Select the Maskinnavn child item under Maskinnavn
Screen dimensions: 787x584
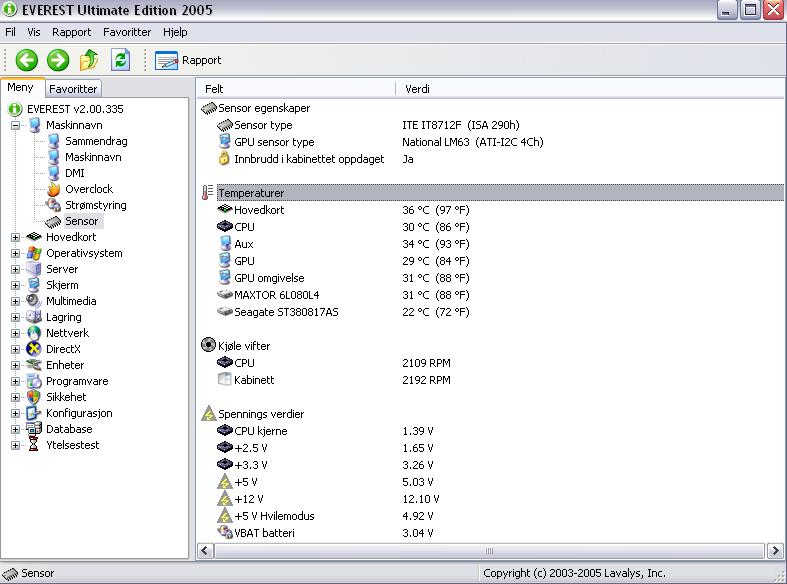(93, 157)
